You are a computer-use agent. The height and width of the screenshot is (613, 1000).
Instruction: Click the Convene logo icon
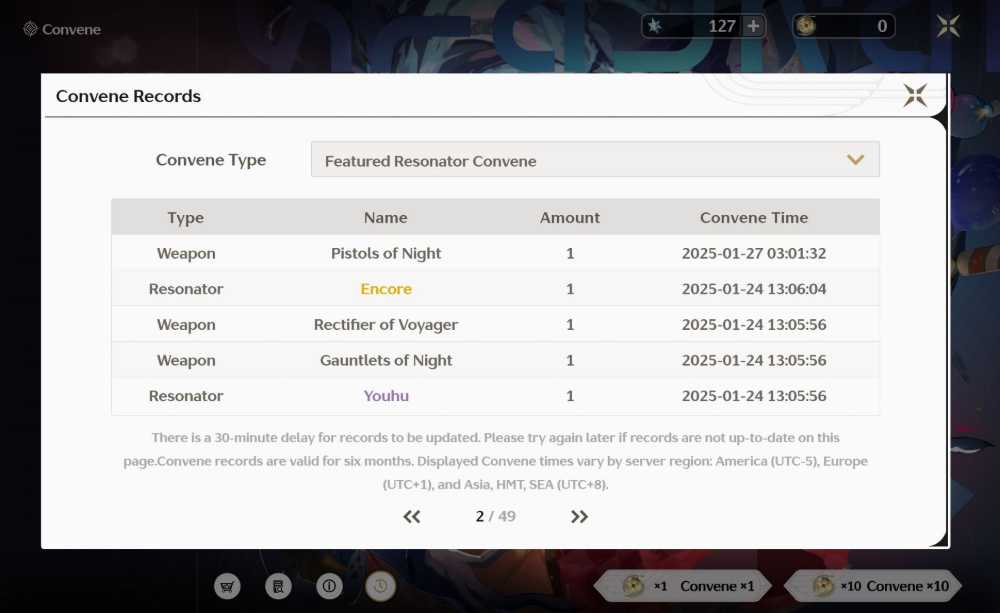30,29
